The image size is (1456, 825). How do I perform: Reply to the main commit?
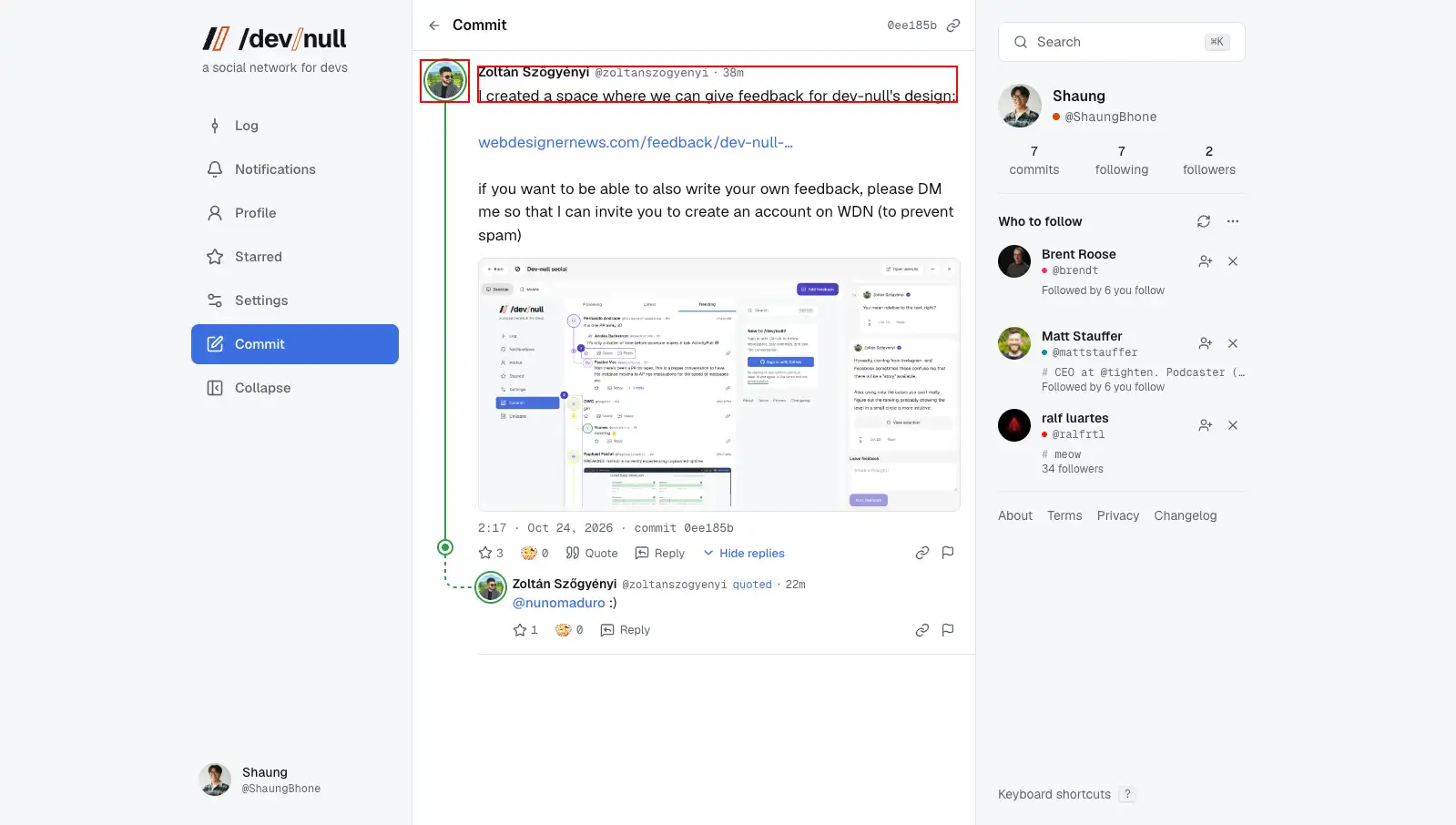point(660,553)
